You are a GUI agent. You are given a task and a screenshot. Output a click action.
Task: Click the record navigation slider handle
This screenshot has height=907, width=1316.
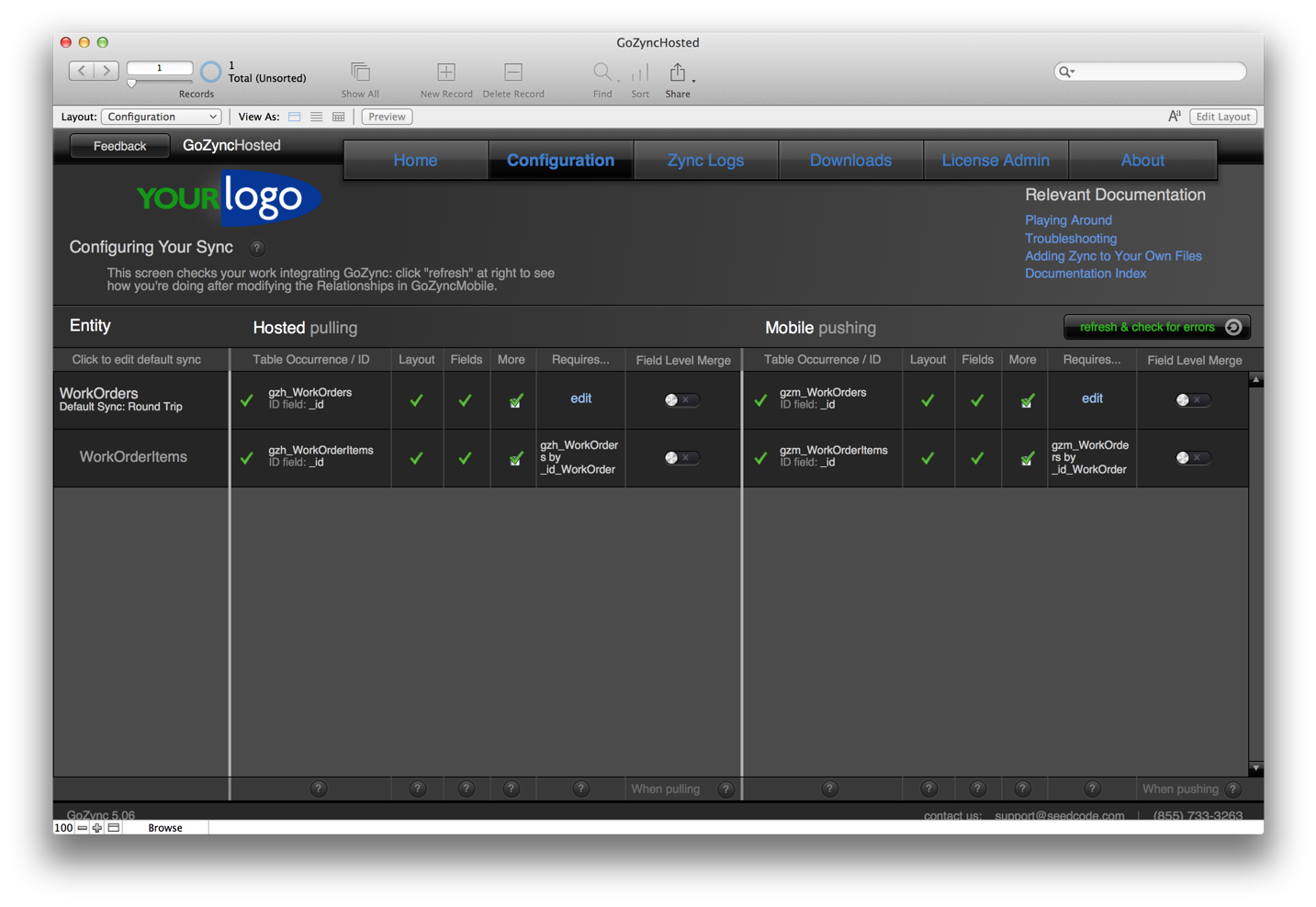tap(131, 84)
